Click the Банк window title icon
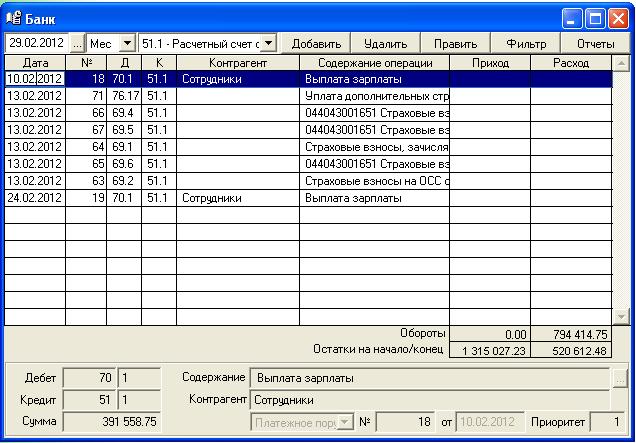 14,18
